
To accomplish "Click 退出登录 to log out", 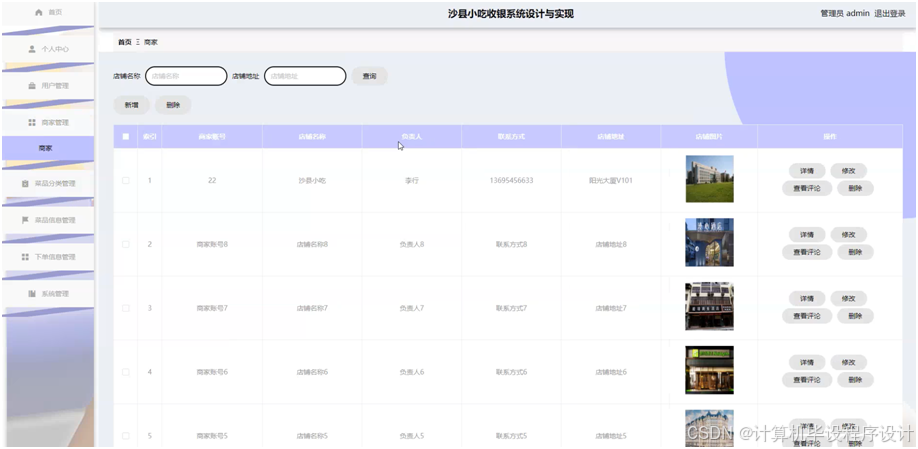I will [x=890, y=13].
